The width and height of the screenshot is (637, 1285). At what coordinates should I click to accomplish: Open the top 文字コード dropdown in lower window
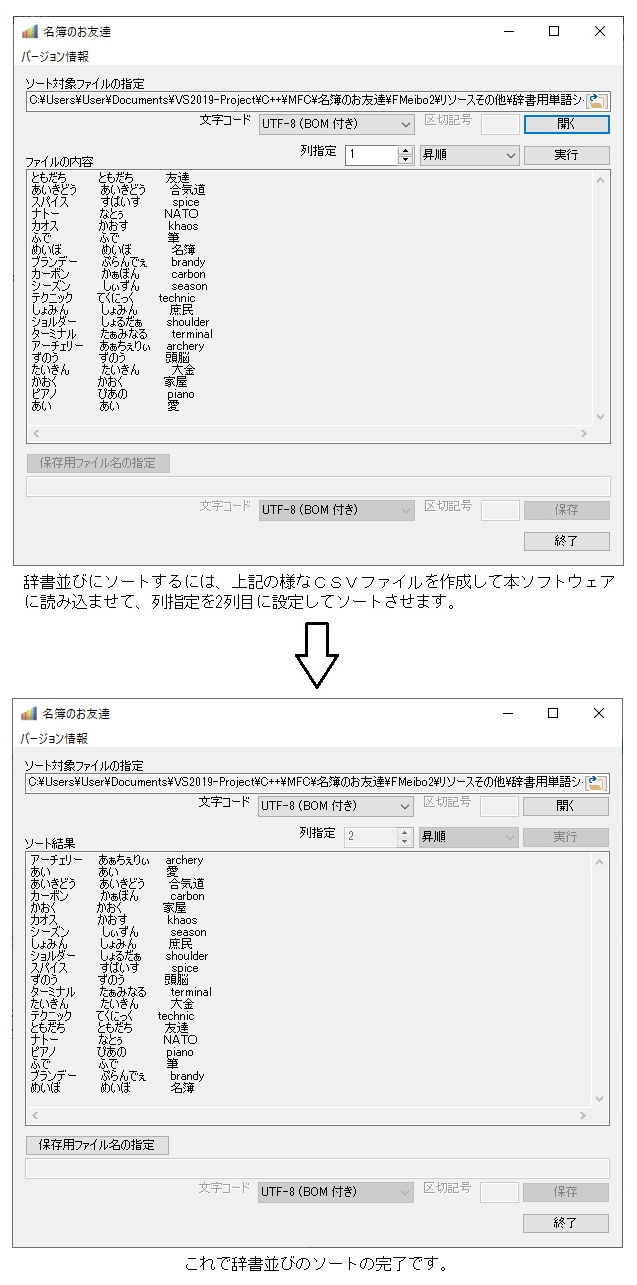pyautogui.click(x=336, y=806)
